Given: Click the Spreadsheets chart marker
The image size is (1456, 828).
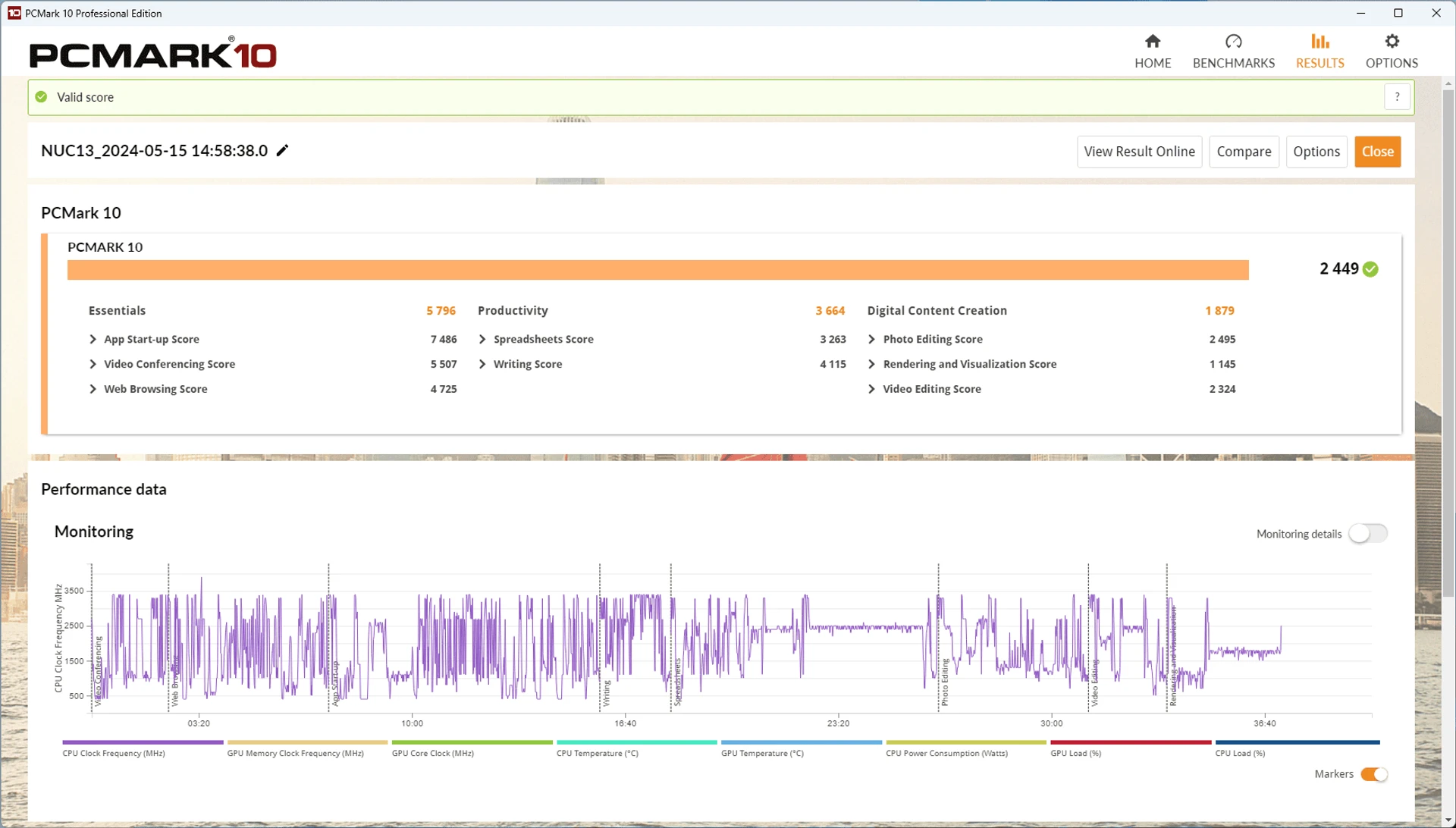Looking at the screenshot, I should (678, 682).
